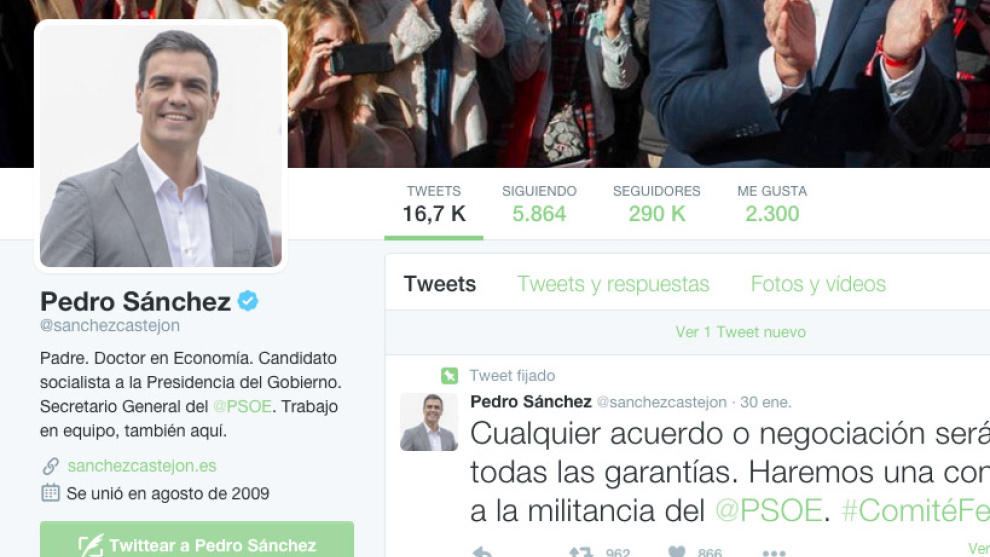Click the tweet author avatar thumbnail
This screenshot has height=557, width=990.
coord(429,422)
